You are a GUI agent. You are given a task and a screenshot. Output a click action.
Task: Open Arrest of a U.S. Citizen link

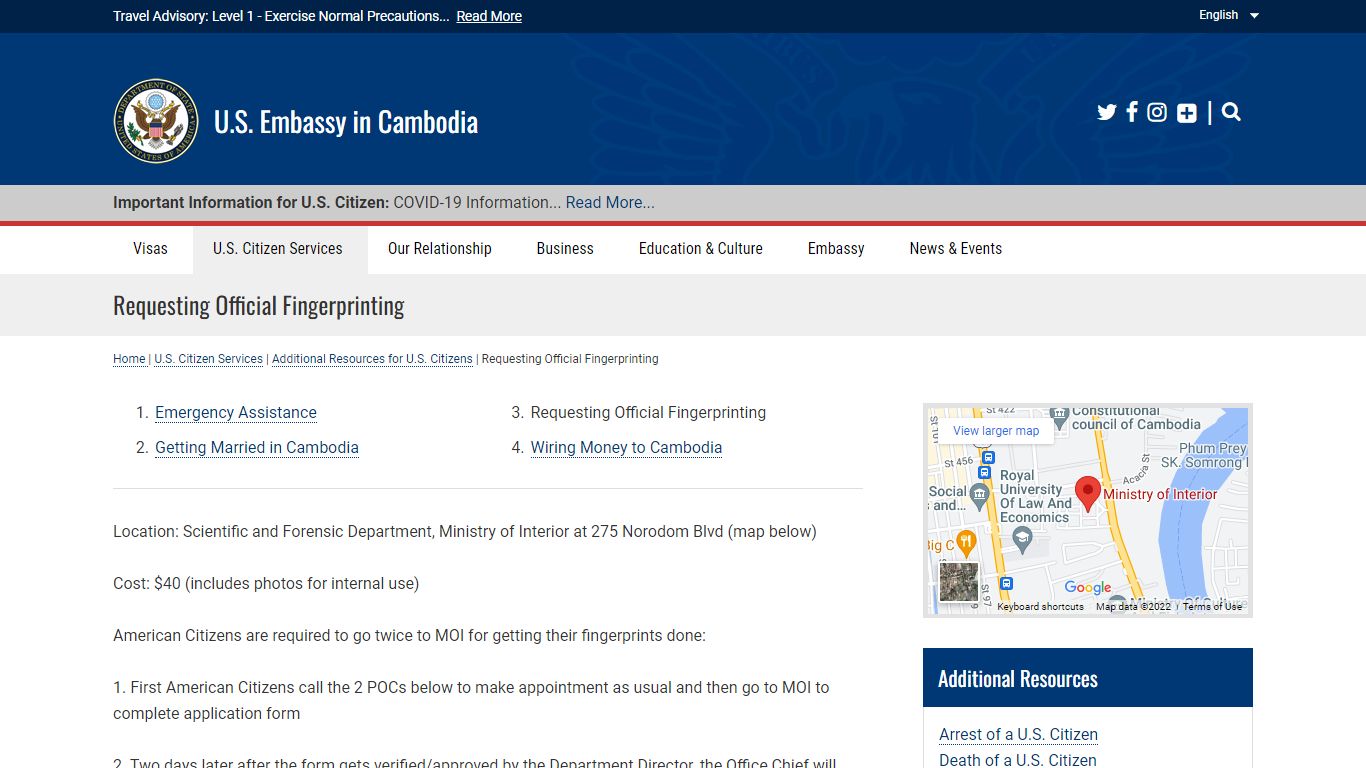point(1018,734)
